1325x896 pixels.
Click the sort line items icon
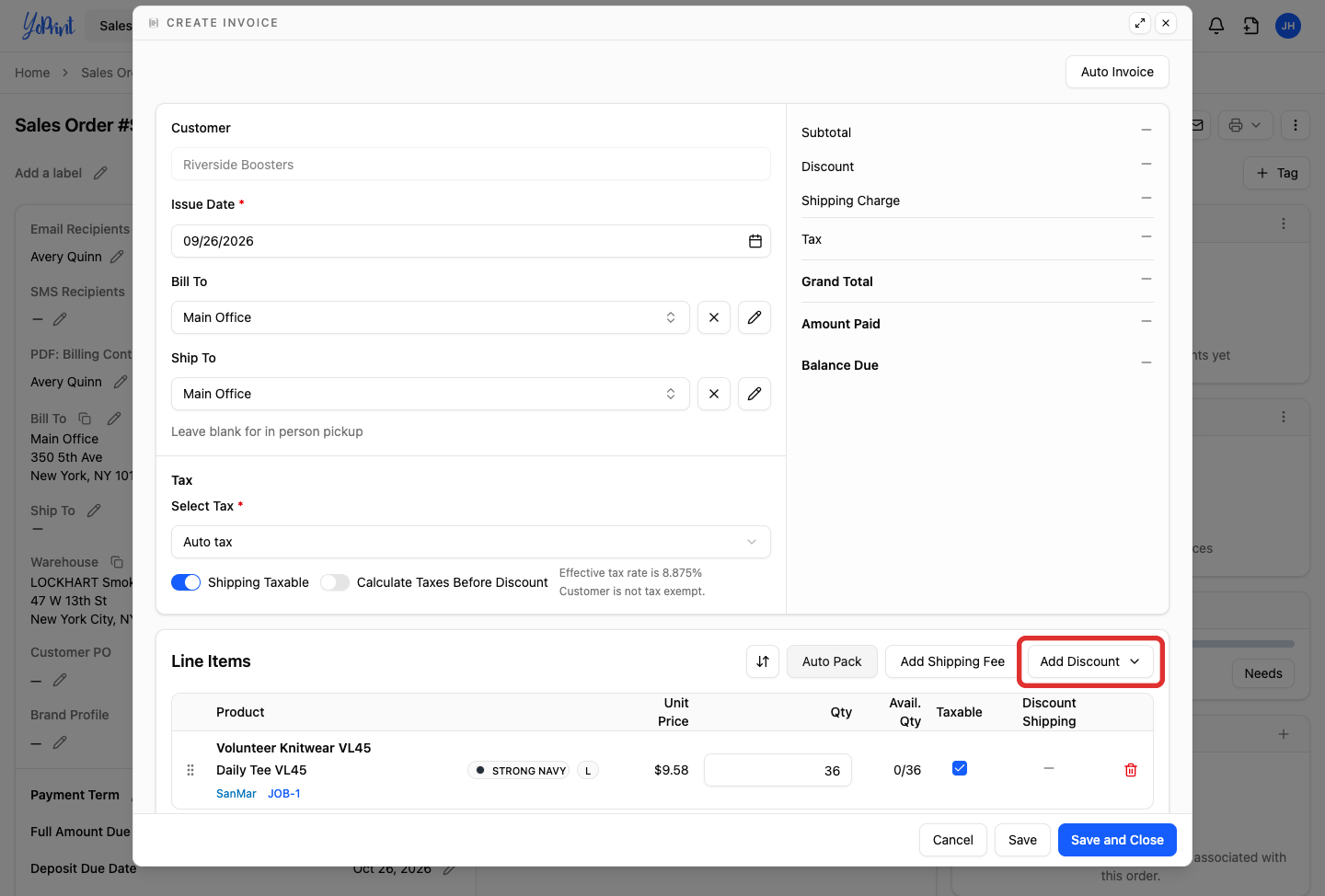point(763,661)
